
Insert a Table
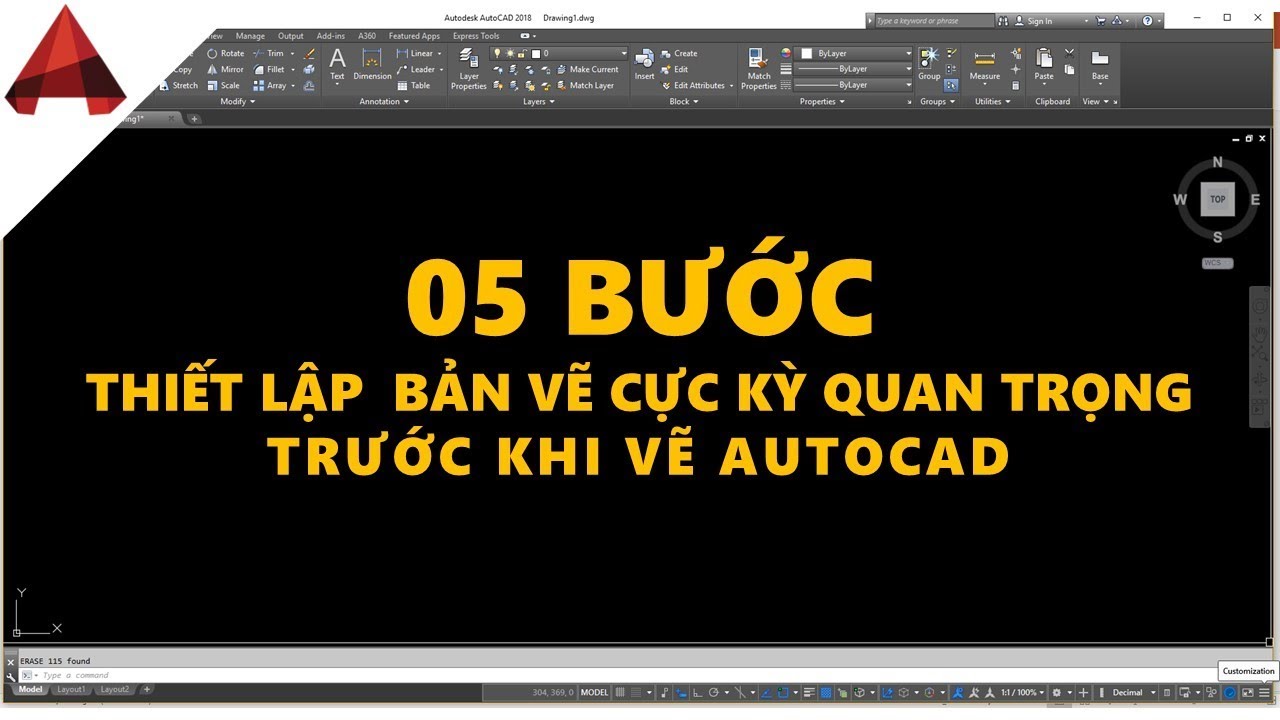tap(413, 85)
